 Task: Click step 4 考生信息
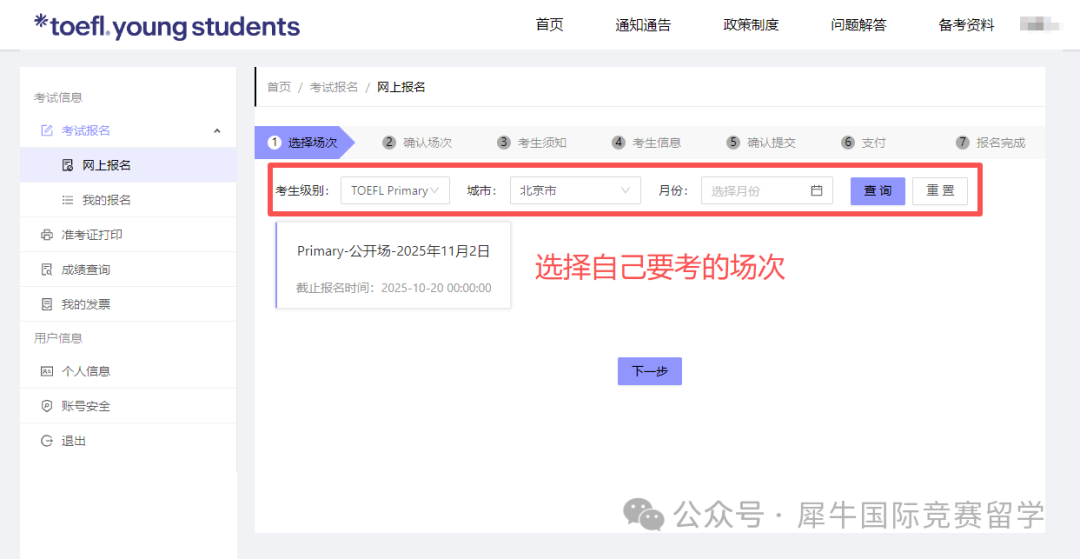647,143
